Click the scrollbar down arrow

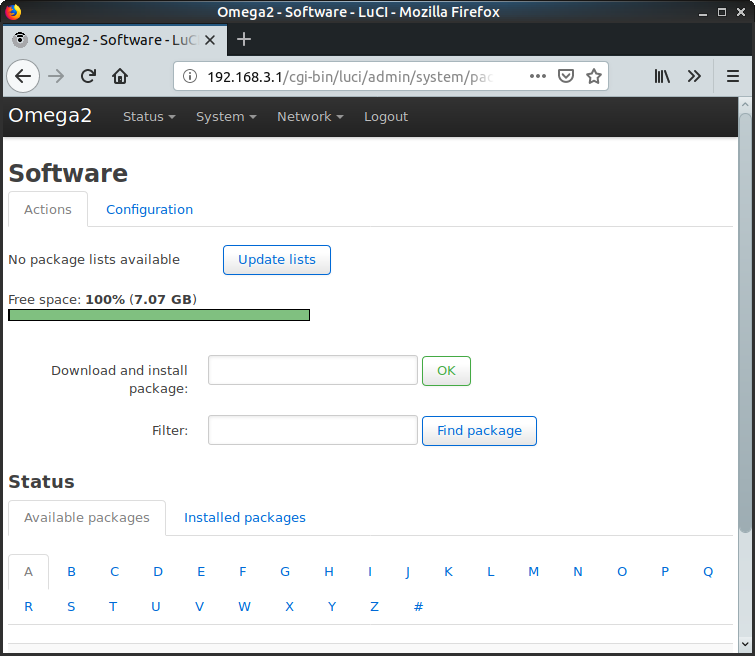click(x=745, y=644)
